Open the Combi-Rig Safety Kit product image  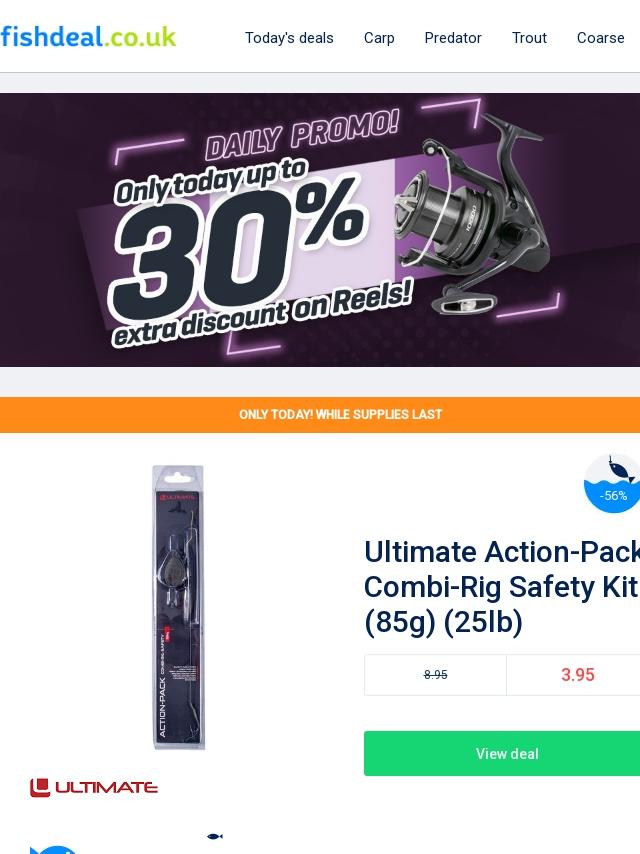178,607
